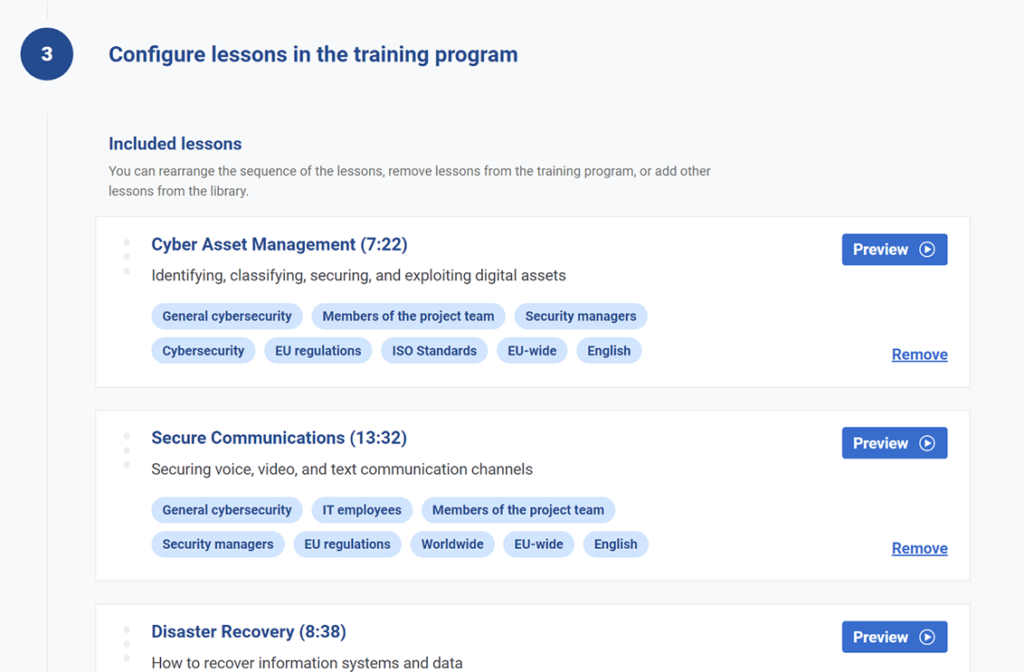The height and width of the screenshot is (672, 1024).
Task: Click the EU-wide tag on Cyber Asset Management
Action: [x=532, y=350]
